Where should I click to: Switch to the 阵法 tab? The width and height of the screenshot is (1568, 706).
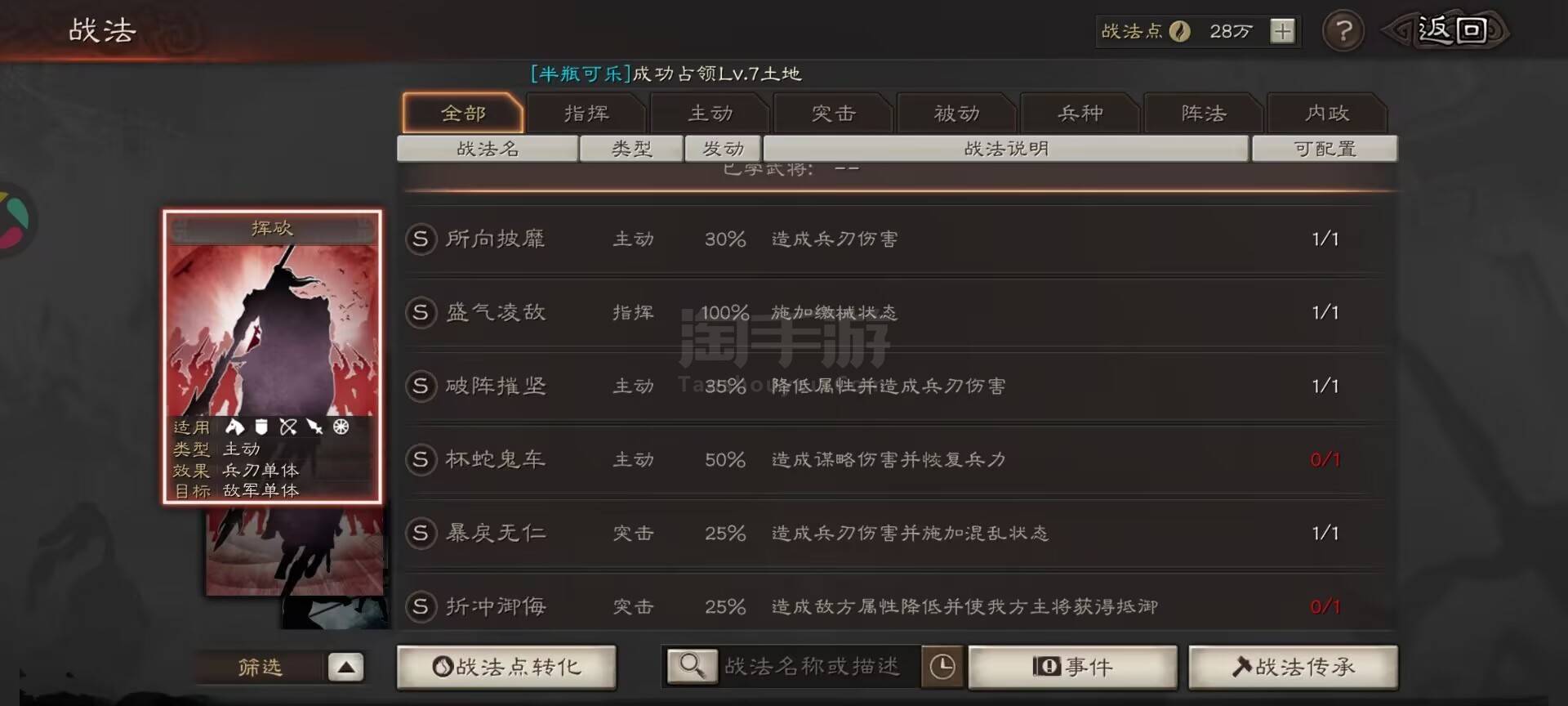tap(1204, 113)
